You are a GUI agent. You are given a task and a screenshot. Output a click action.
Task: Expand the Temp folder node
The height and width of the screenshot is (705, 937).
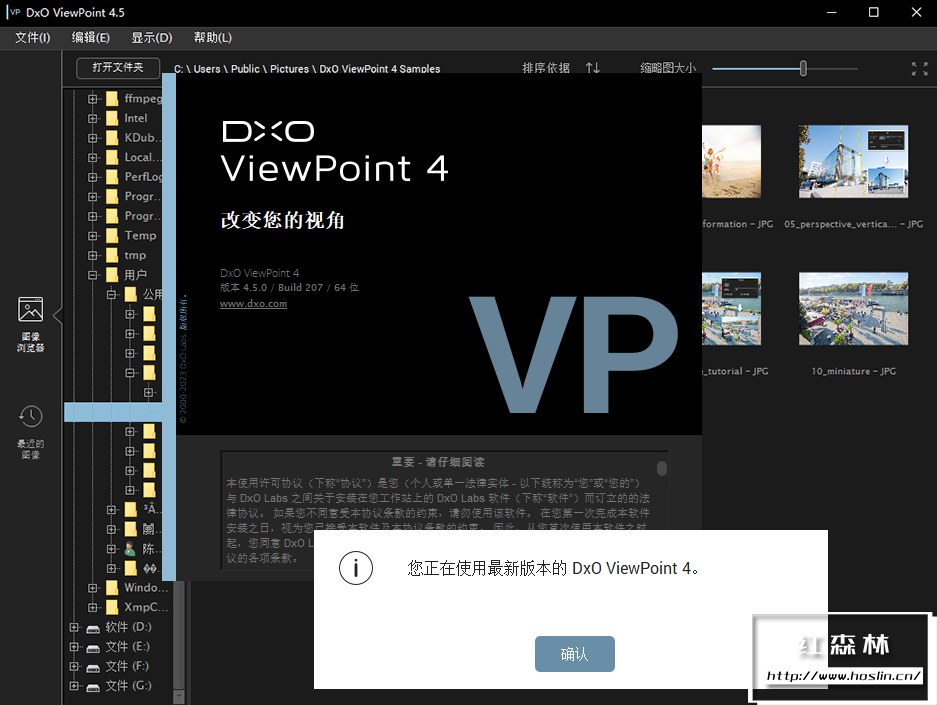pyautogui.click(x=93, y=235)
